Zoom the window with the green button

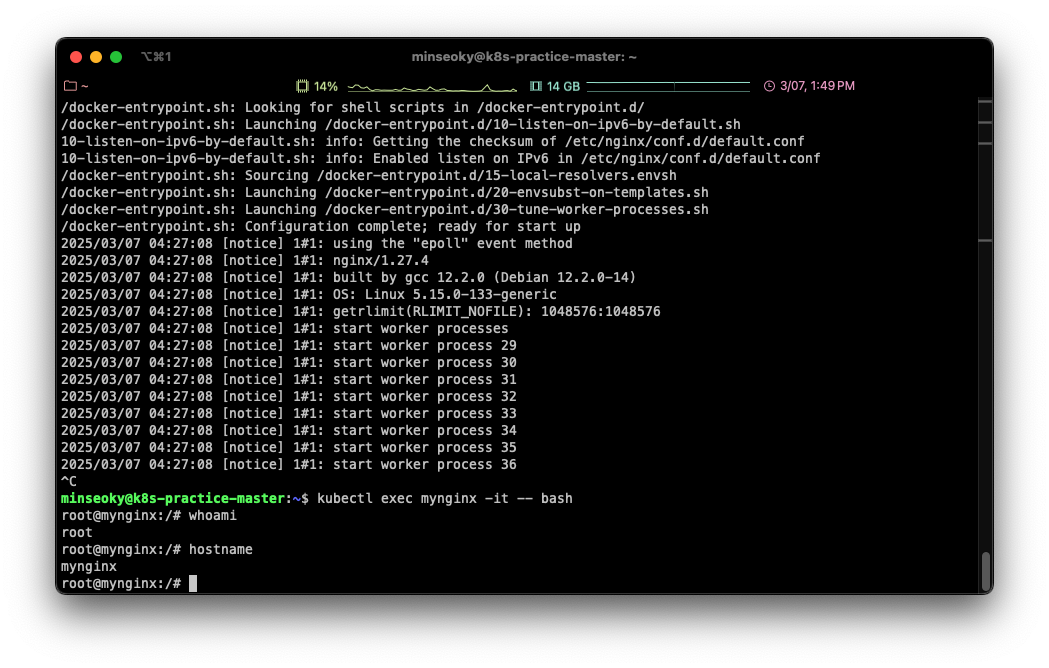116,57
